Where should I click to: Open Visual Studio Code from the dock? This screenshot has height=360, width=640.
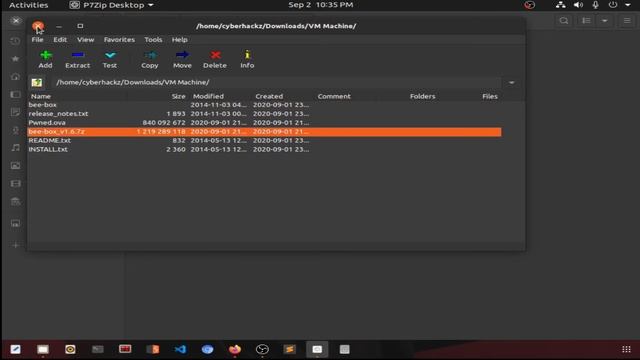tap(180, 349)
